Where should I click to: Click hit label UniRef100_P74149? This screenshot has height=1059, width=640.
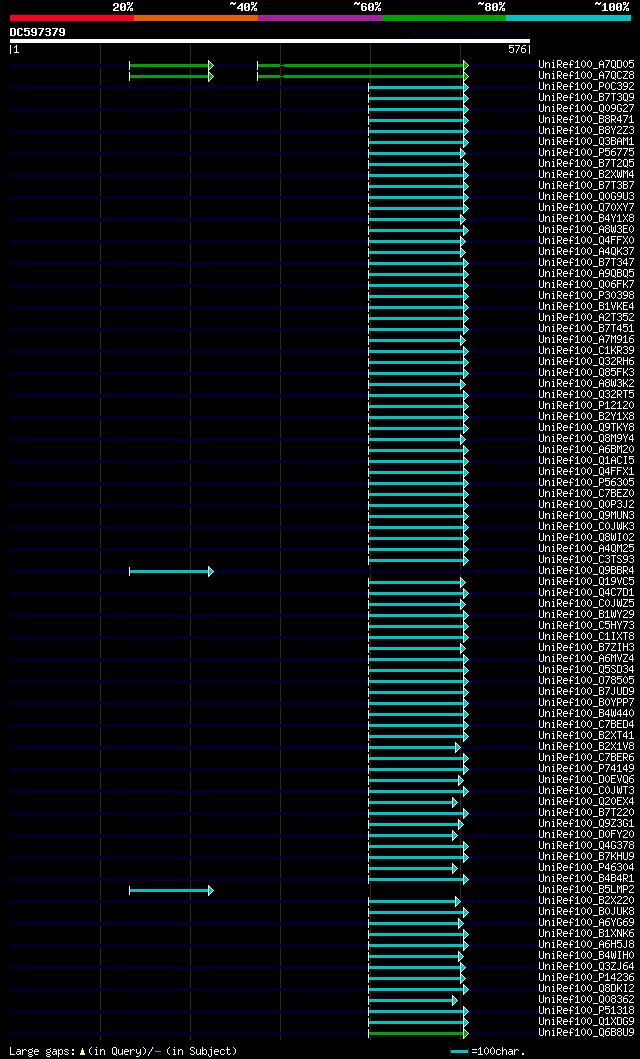[586, 769]
